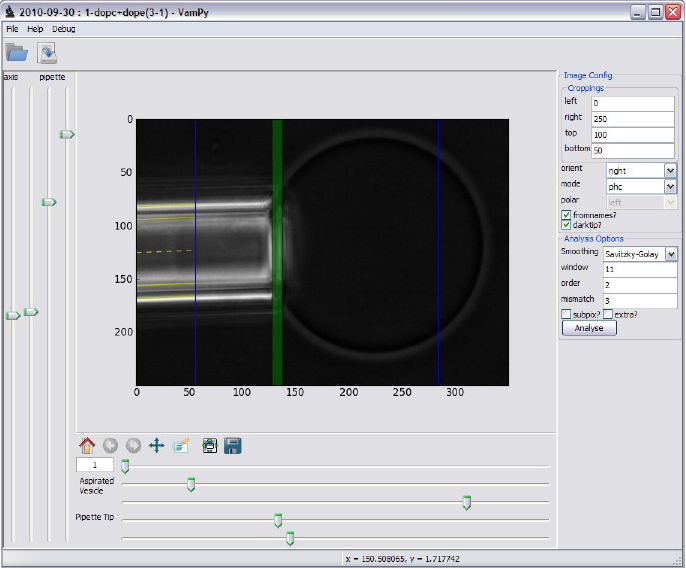The image size is (686, 568).
Task: Save the figure with the floppy icon
Action: point(232,446)
